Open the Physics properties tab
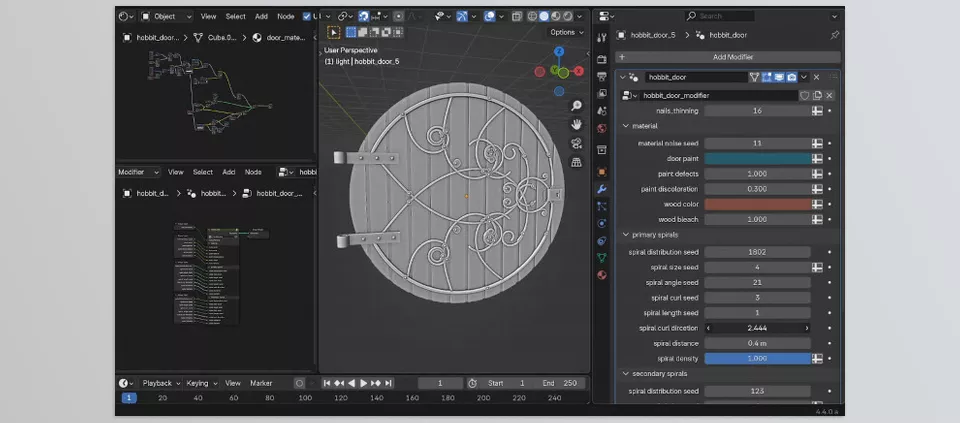960x423 pixels. [x=602, y=223]
